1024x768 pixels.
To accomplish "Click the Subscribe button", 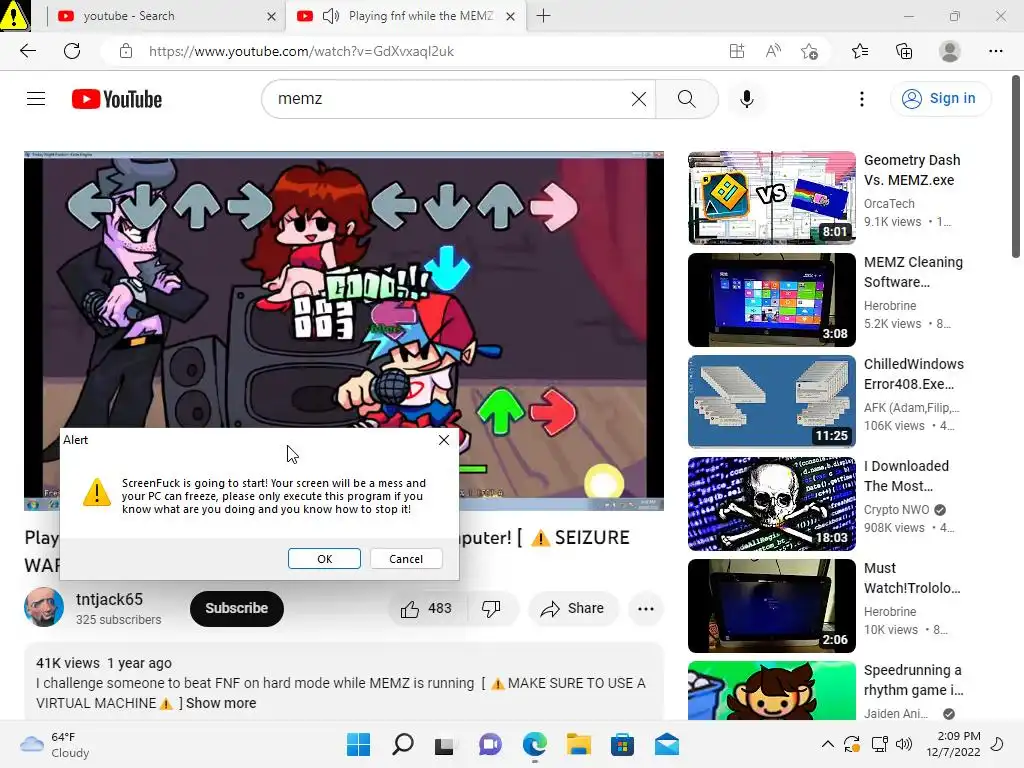I will click(x=237, y=609).
